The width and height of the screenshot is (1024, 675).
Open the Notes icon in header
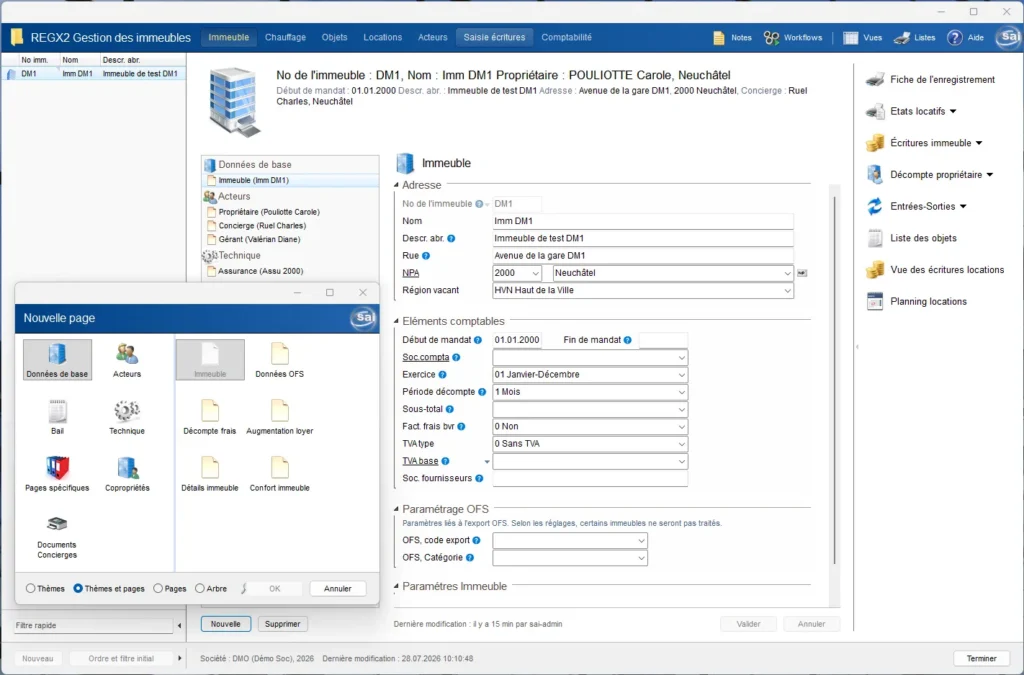click(718, 38)
